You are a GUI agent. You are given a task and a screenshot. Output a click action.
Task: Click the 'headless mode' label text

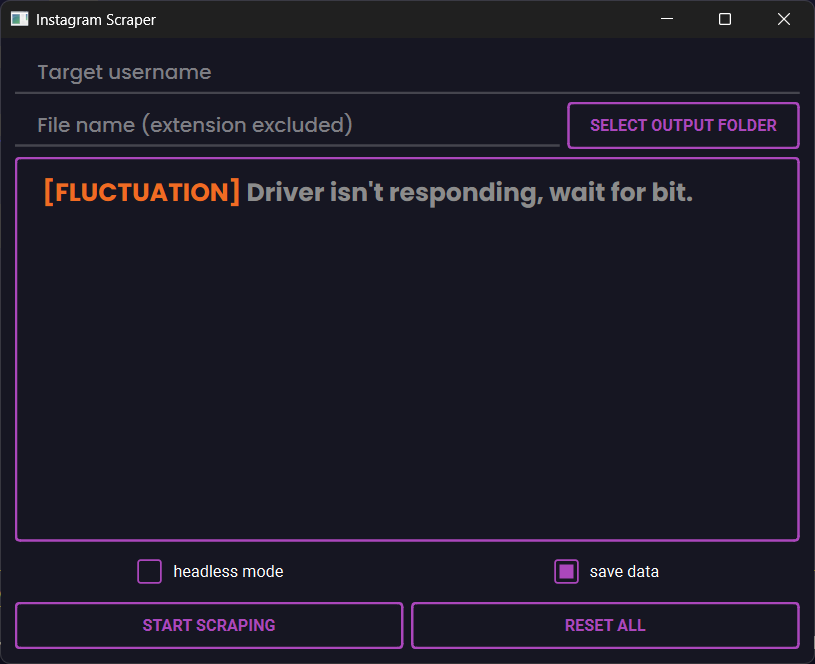228,572
